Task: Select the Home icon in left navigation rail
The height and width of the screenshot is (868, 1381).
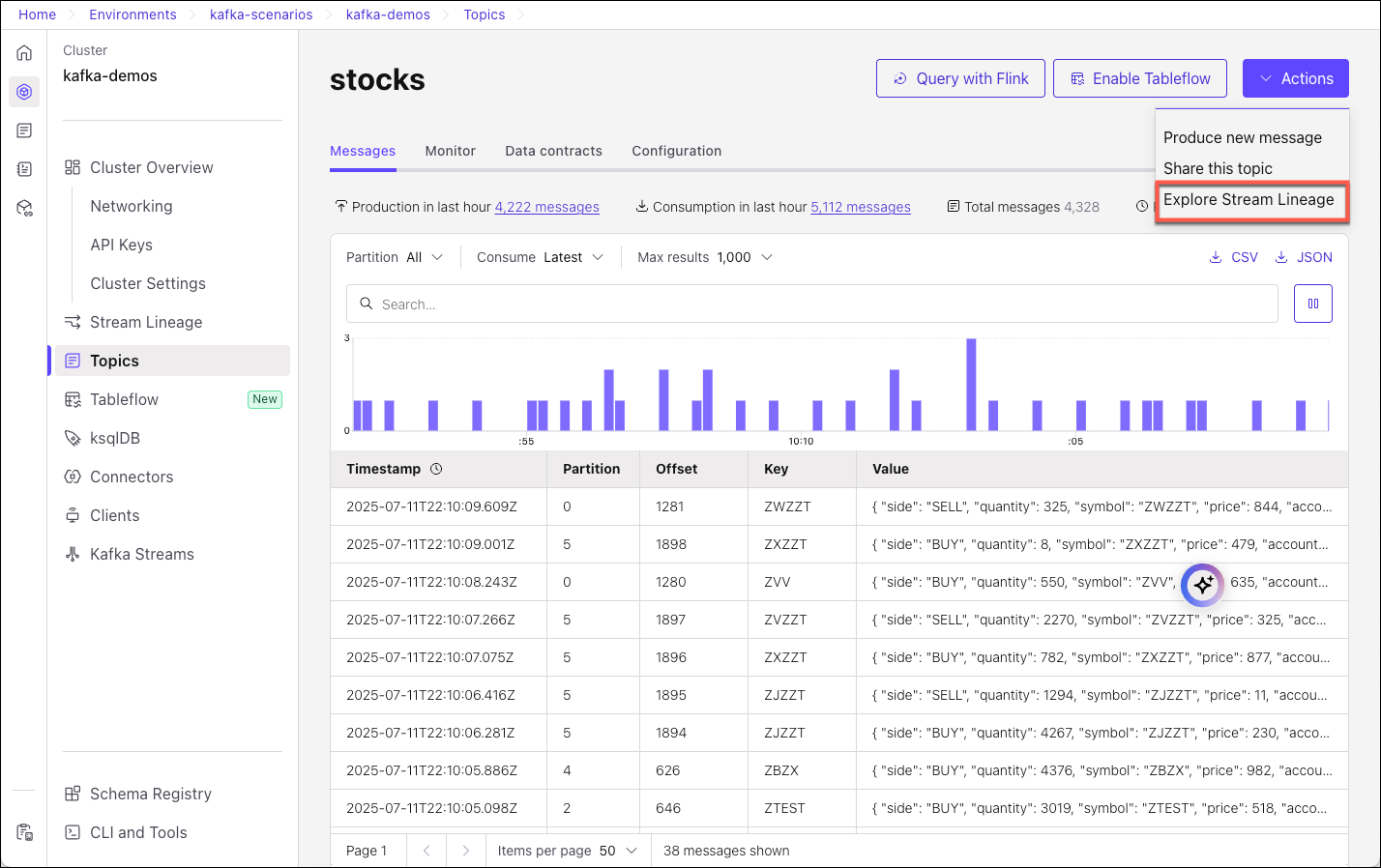Action: [x=23, y=52]
